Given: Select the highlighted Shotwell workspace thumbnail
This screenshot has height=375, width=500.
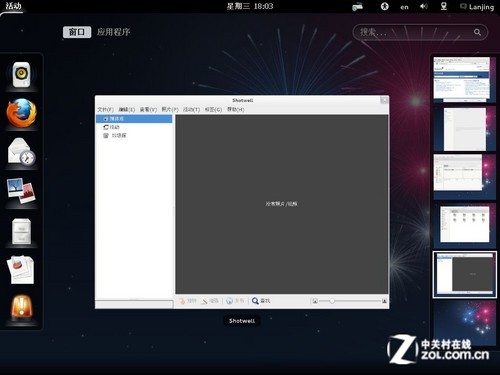Looking at the screenshot, I should (x=464, y=274).
